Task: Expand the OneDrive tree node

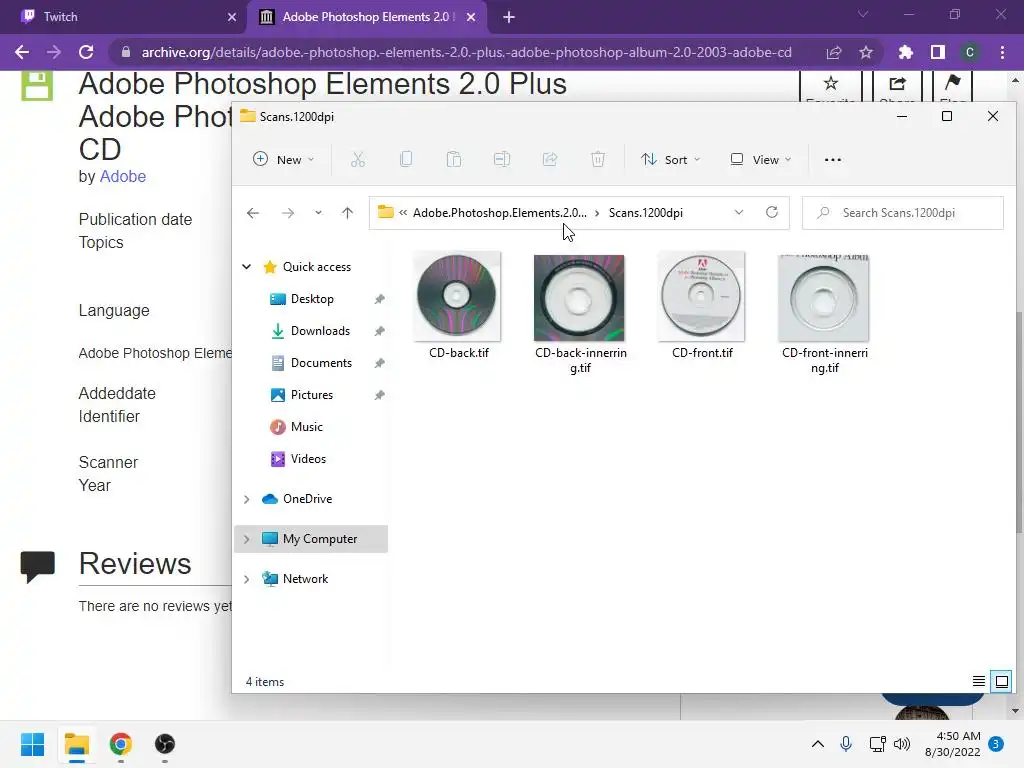Action: tap(246, 499)
